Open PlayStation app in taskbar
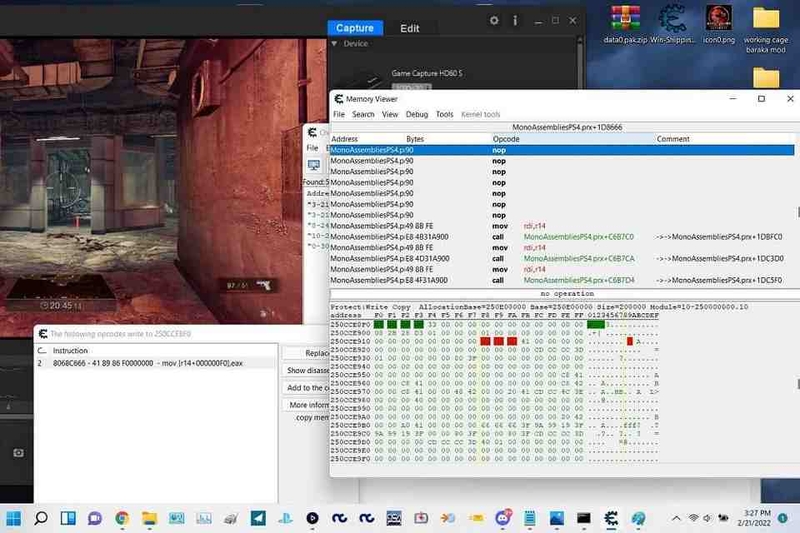 [285, 519]
